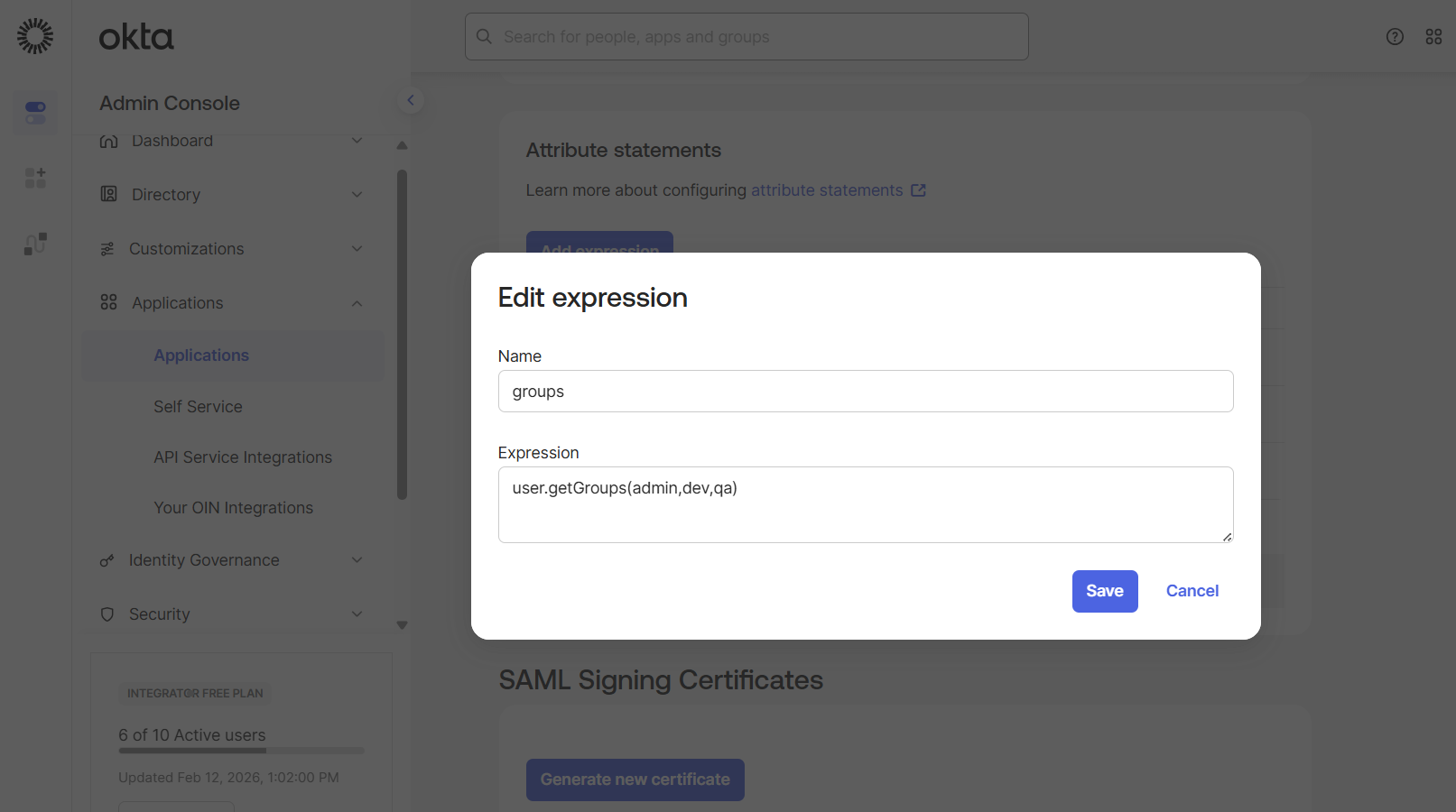Click the Expression text area
This screenshot has height=812, width=1456.
[865, 504]
